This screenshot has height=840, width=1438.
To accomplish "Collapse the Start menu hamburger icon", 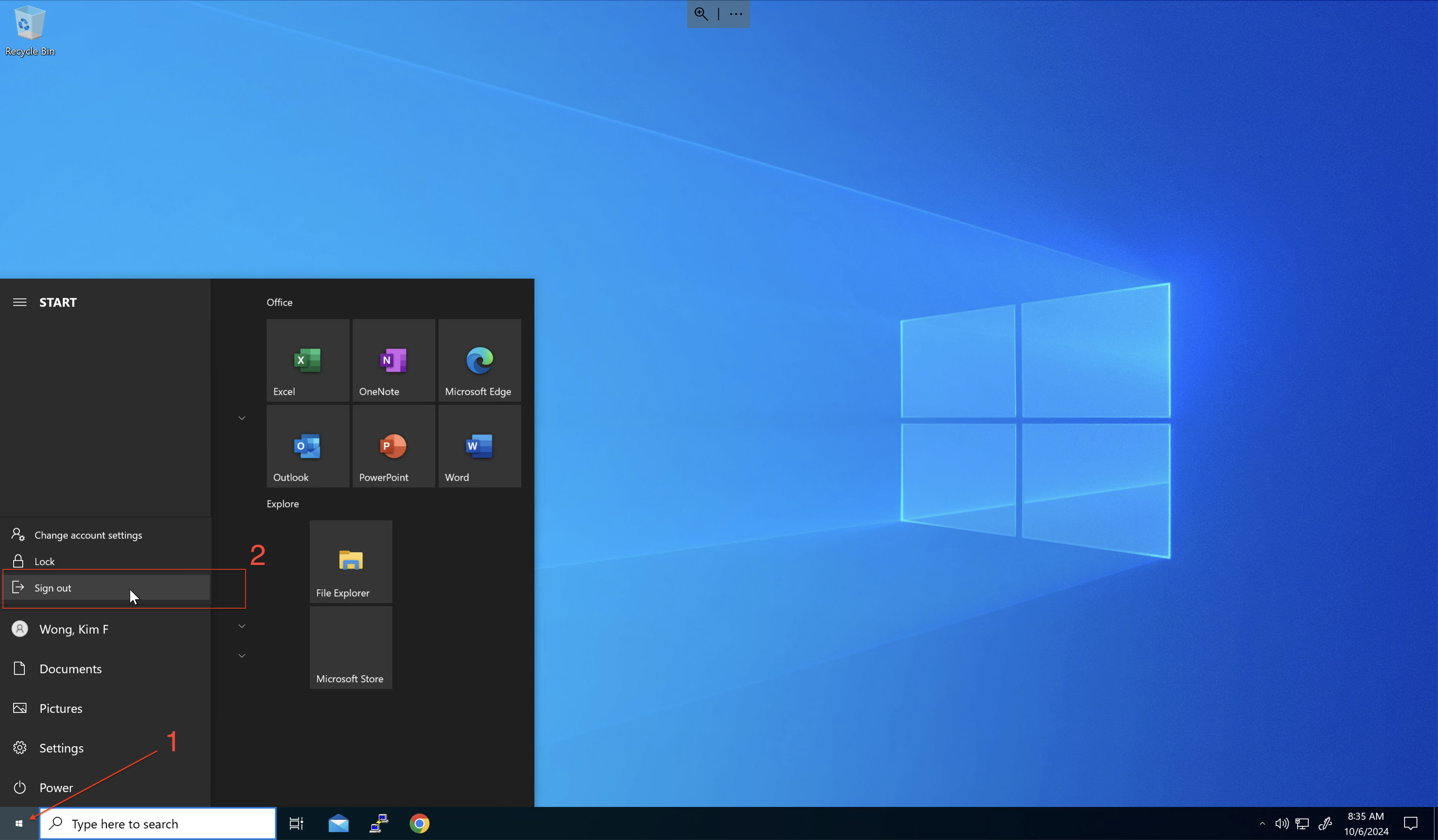I will tap(20, 302).
